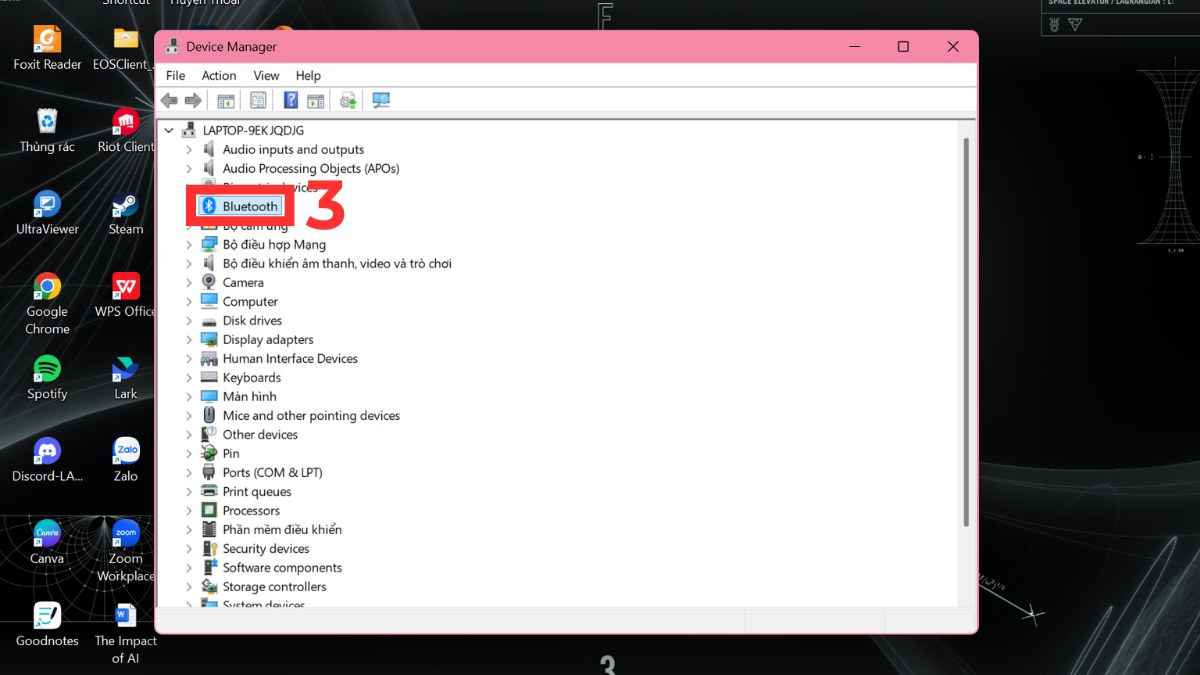Open the Action menu
1200x675 pixels.
point(219,75)
